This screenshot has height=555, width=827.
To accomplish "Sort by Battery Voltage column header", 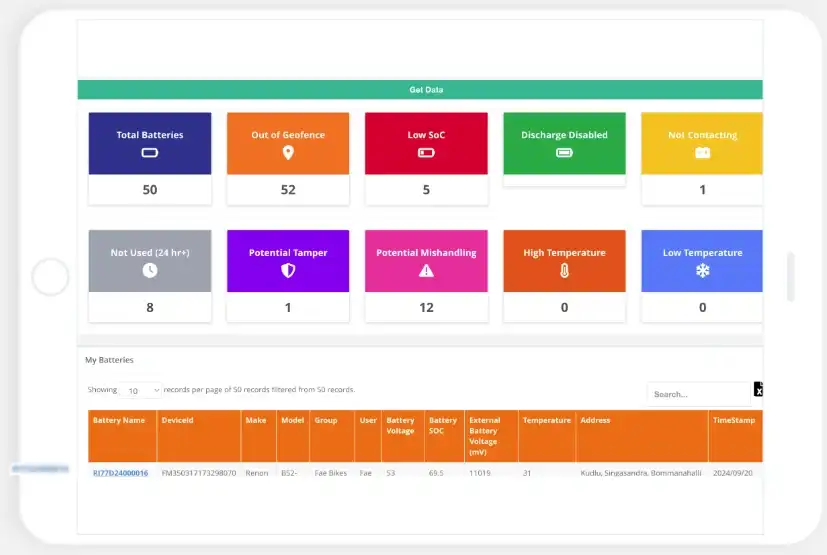I will 401,426.
